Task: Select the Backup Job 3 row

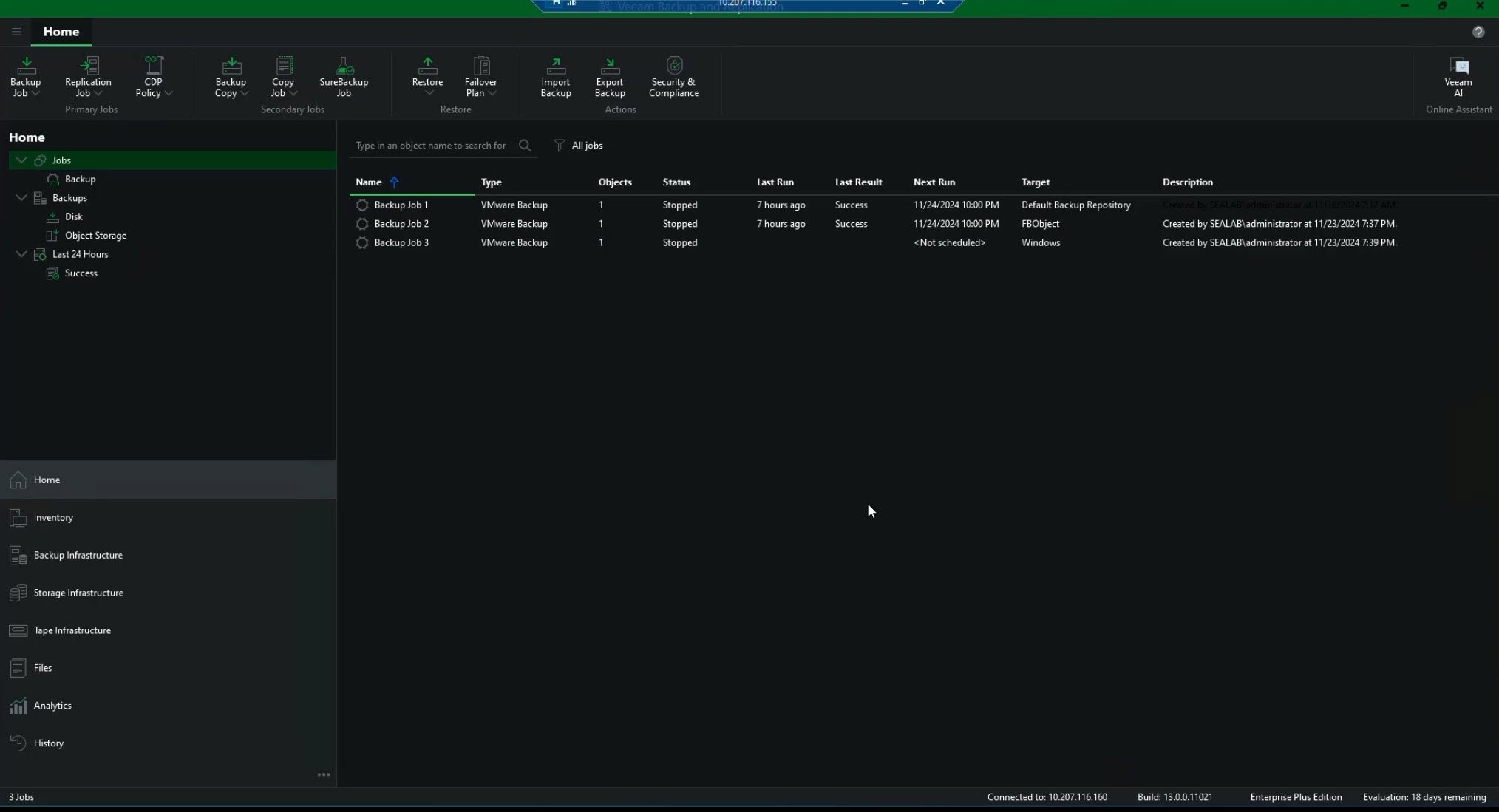Action: click(x=924, y=242)
